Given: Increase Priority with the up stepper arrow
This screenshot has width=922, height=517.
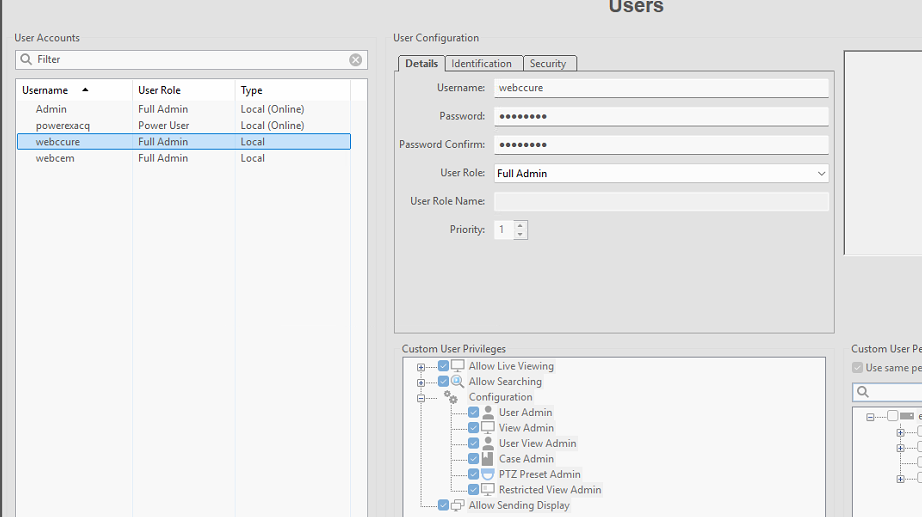Looking at the screenshot, I should pos(520,225).
